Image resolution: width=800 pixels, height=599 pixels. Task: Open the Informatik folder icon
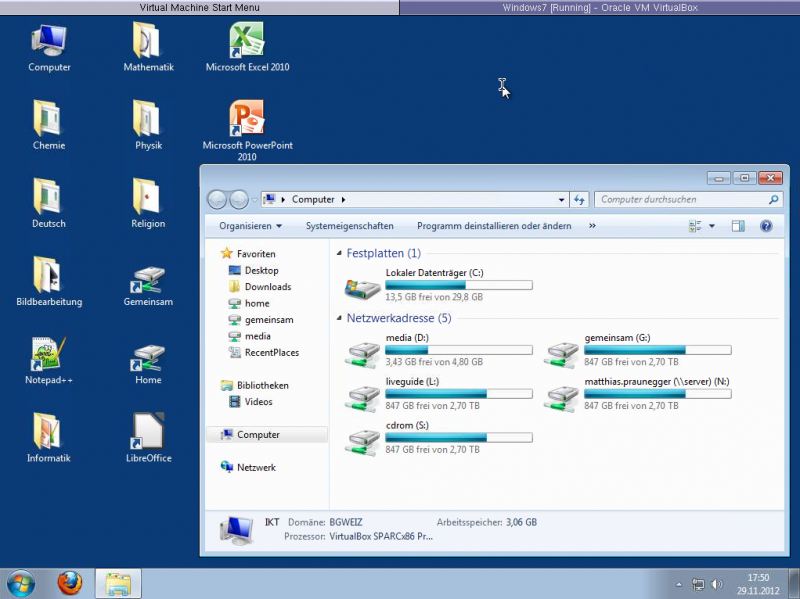point(49,438)
